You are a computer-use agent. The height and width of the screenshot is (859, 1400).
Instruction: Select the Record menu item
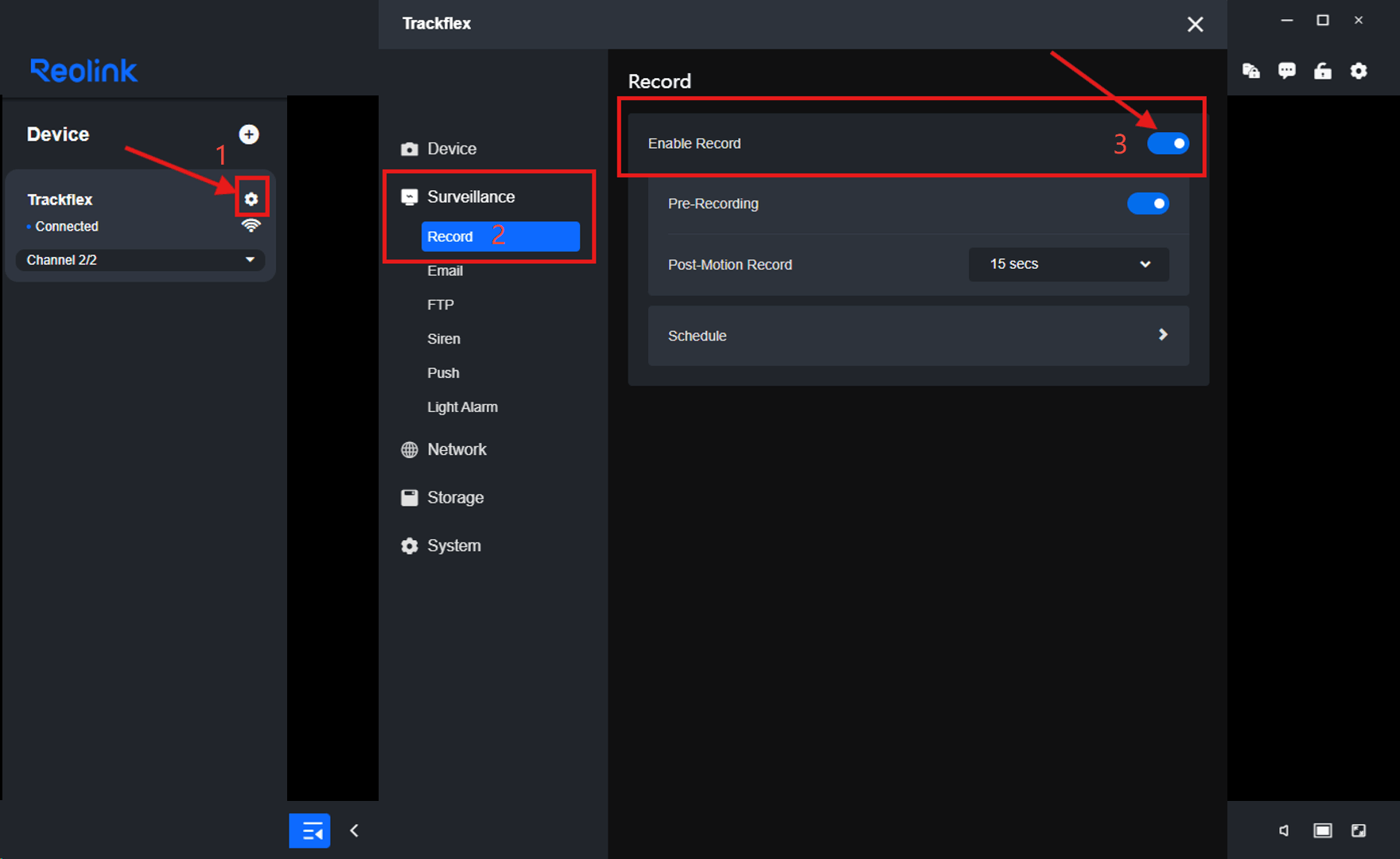(x=500, y=236)
